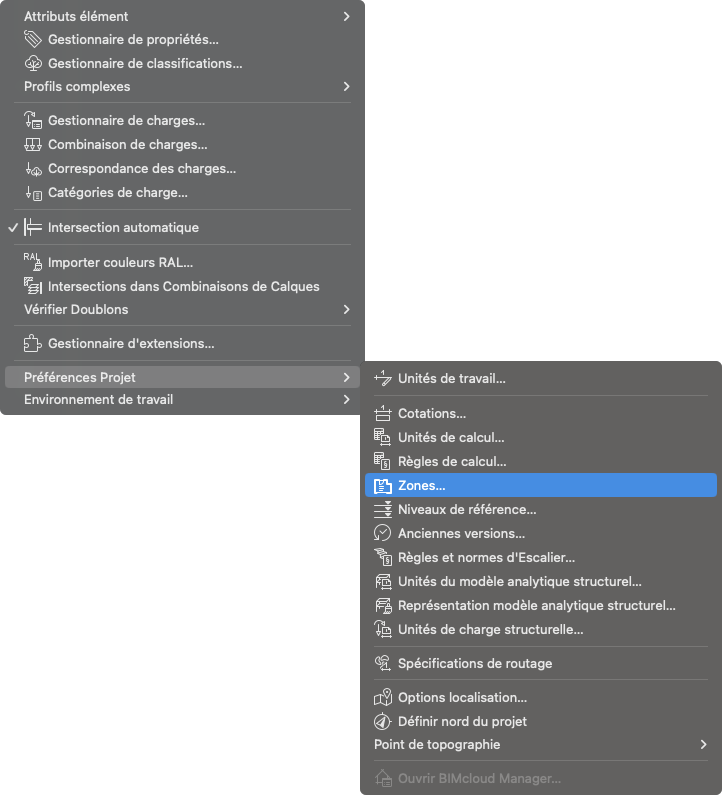This screenshot has width=722, height=795.
Task: Click the Importer couleurs RAL icon
Action: coord(33,262)
